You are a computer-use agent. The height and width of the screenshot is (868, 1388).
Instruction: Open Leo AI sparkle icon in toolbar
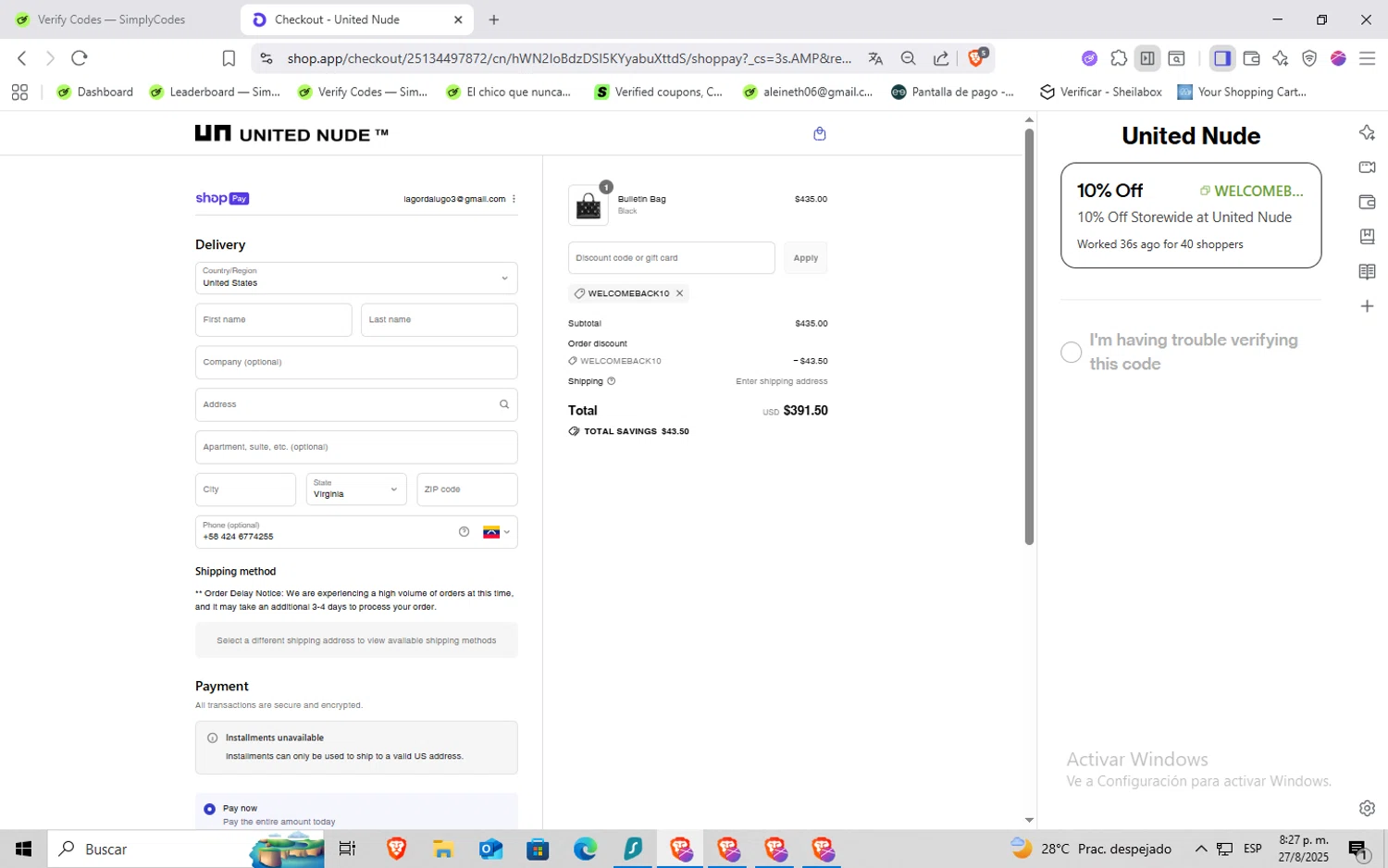click(x=1280, y=58)
